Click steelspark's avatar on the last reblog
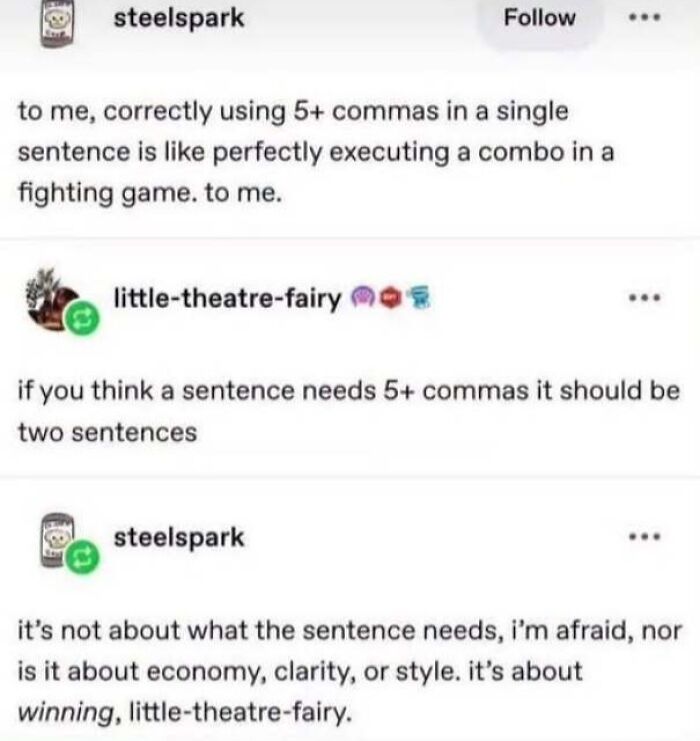 [57, 540]
